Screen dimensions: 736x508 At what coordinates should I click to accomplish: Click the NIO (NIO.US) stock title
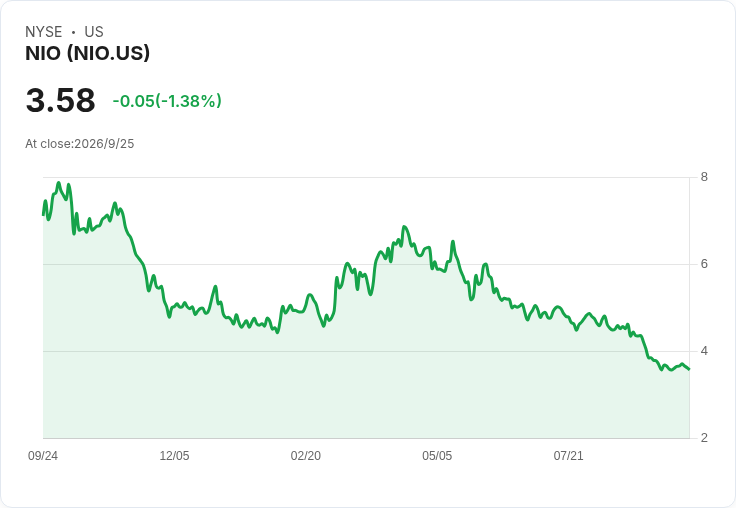click(x=87, y=53)
